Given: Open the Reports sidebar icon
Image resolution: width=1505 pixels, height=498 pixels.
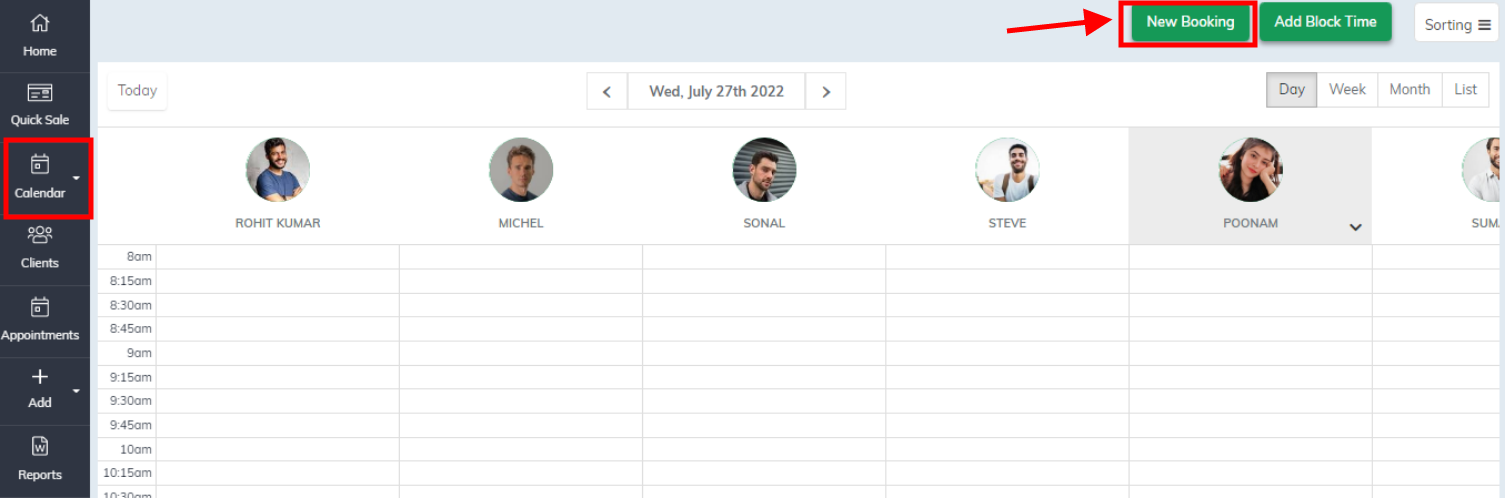Looking at the screenshot, I should tap(40, 446).
